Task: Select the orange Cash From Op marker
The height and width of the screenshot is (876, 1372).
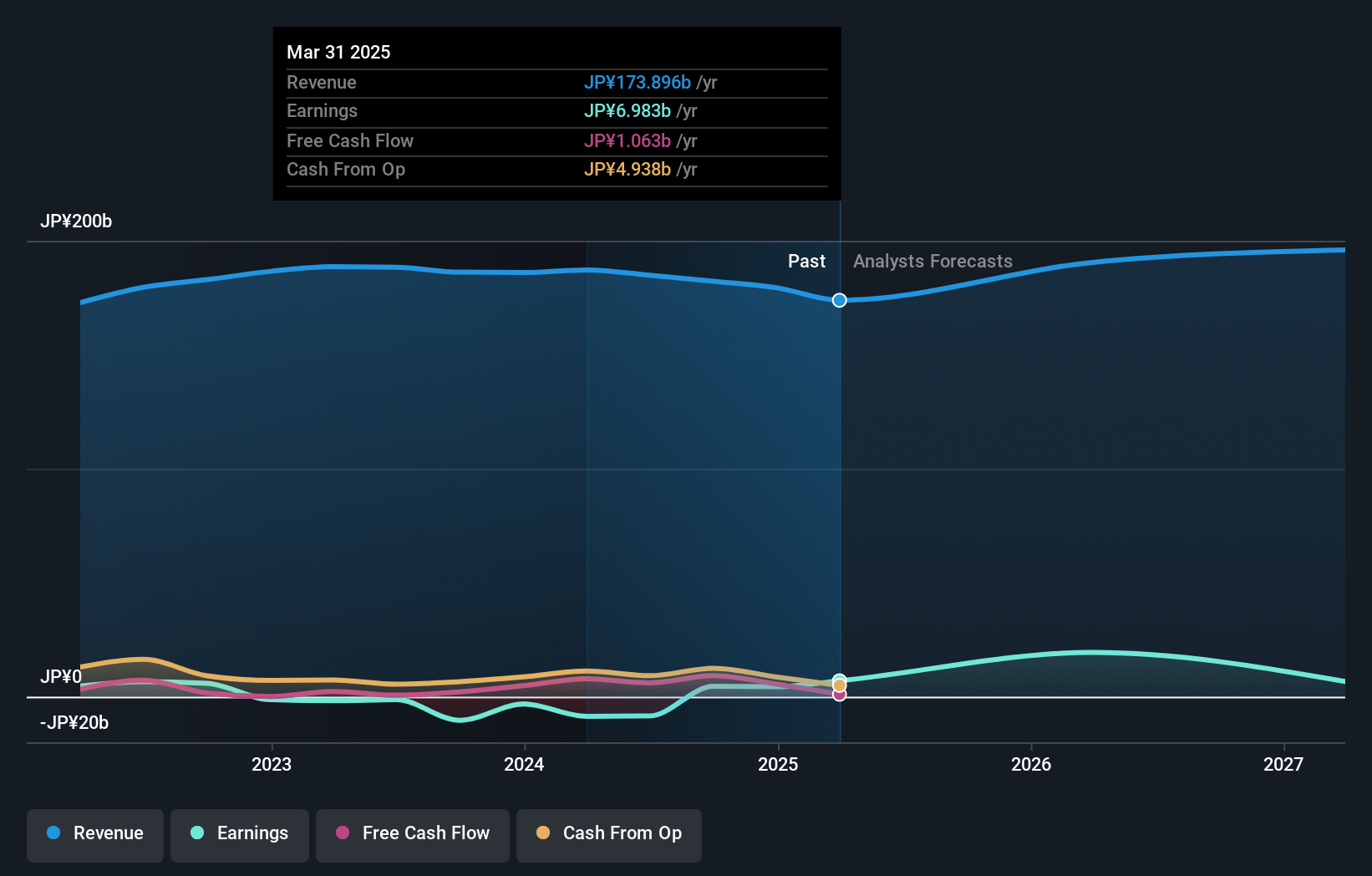Action: (840, 685)
